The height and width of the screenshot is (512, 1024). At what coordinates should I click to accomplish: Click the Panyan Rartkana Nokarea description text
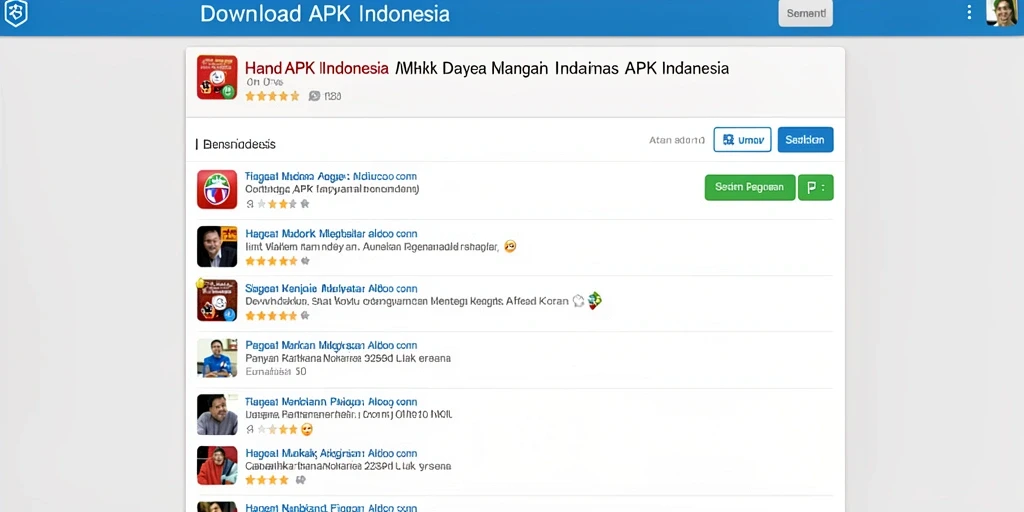[x=347, y=358]
